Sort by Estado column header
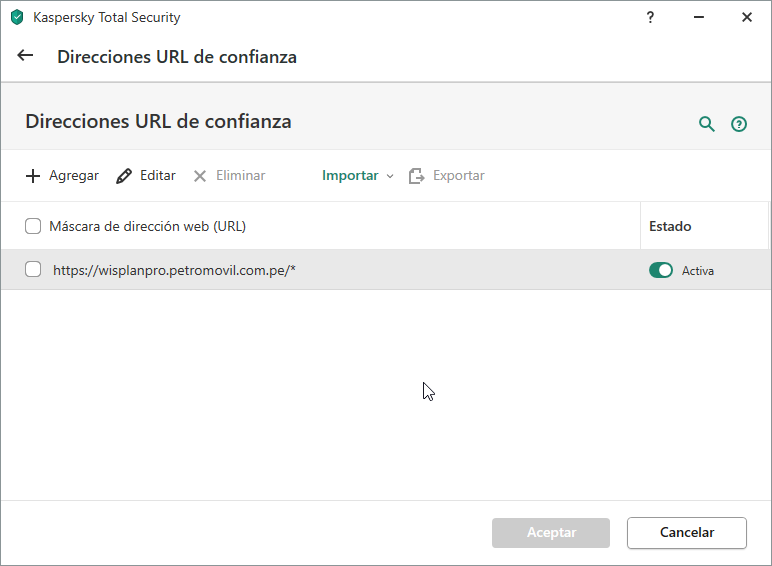This screenshot has height=566, width=772. click(670, 226)
